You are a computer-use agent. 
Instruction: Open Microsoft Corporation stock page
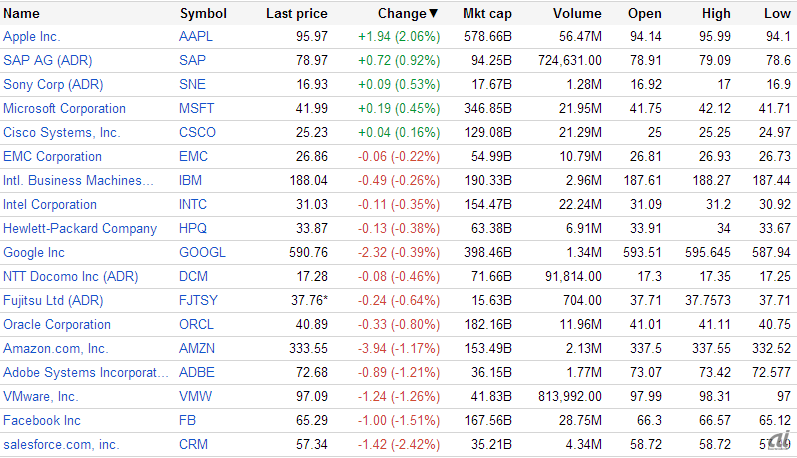[64, 109]
